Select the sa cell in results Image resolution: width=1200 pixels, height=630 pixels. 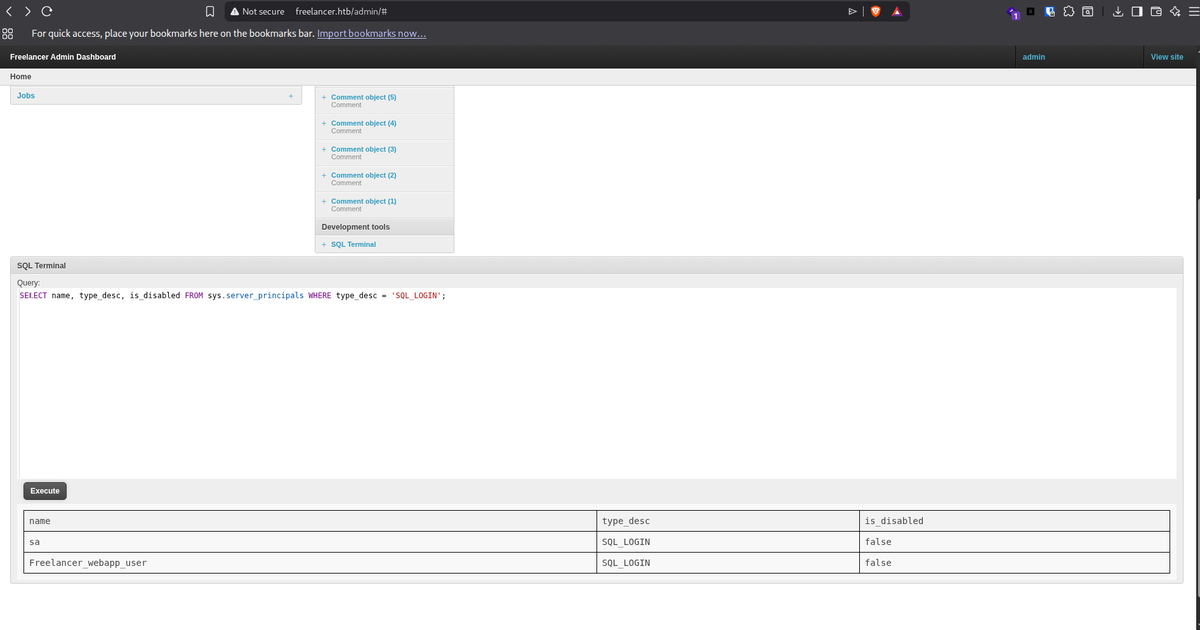(x=310, y=542)
